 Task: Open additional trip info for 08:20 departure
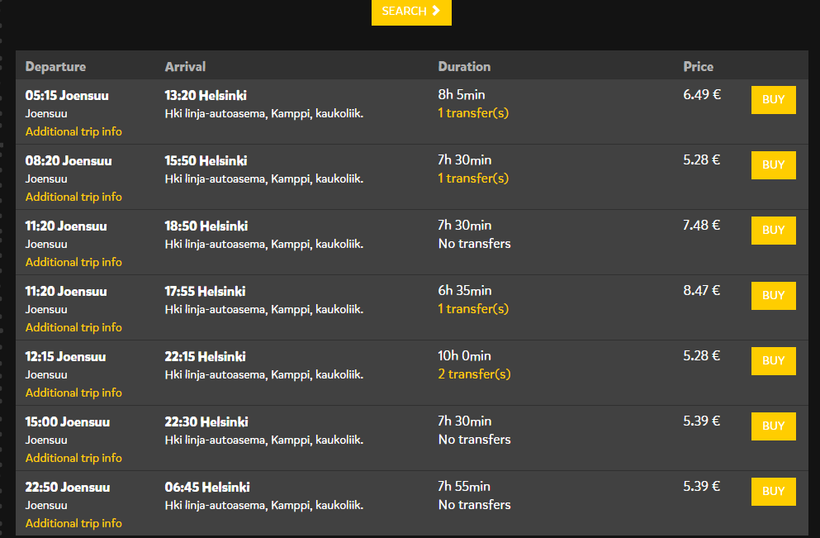tap(74, 197)
